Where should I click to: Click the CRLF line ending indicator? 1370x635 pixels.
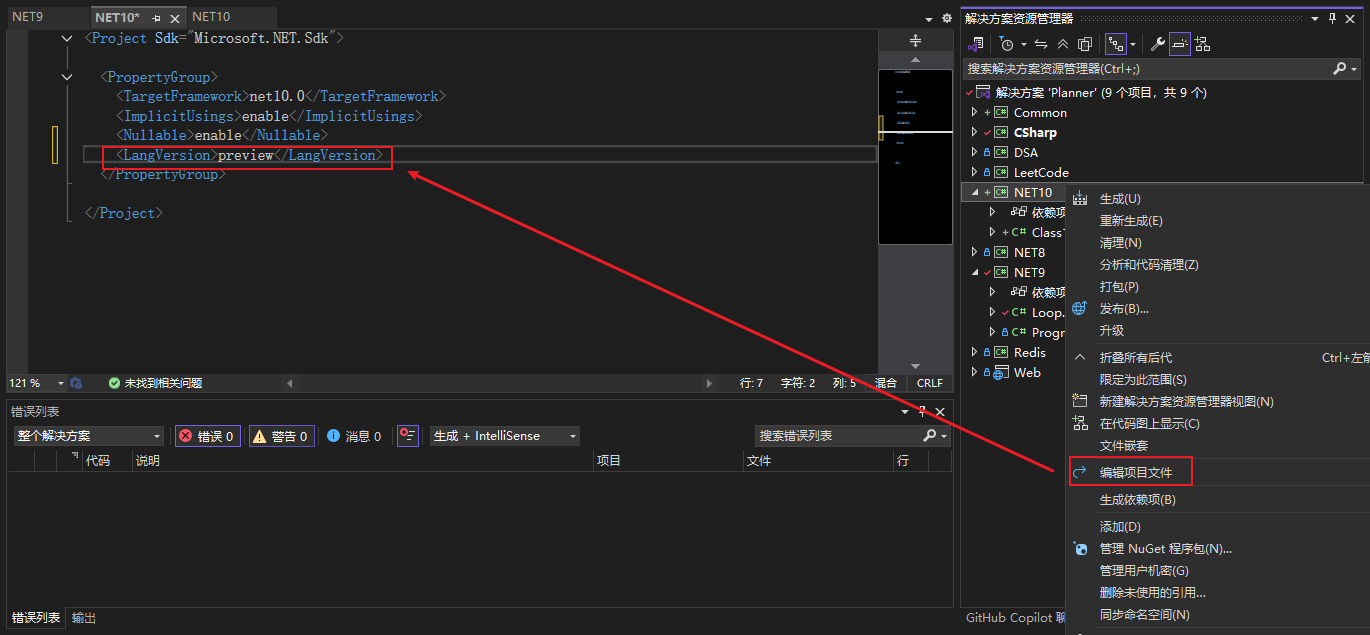point(930,383)
